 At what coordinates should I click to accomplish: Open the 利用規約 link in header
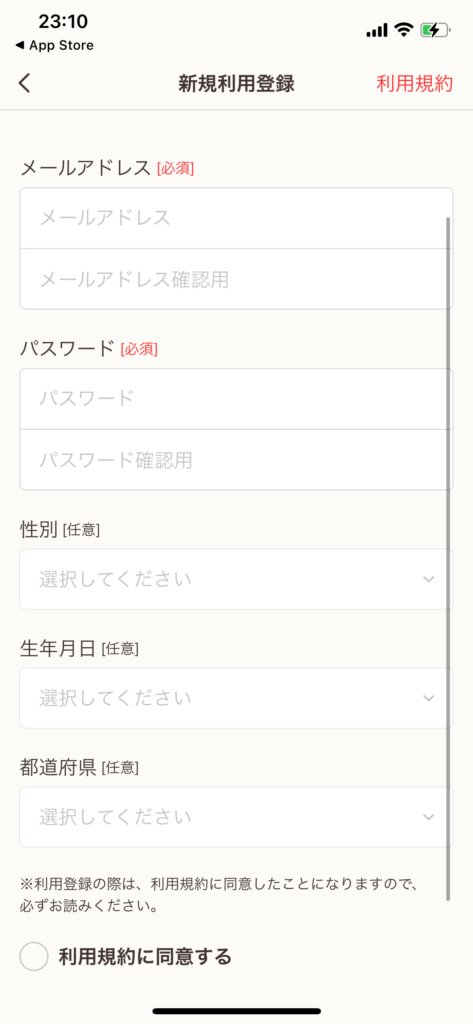tap(414, 84)
